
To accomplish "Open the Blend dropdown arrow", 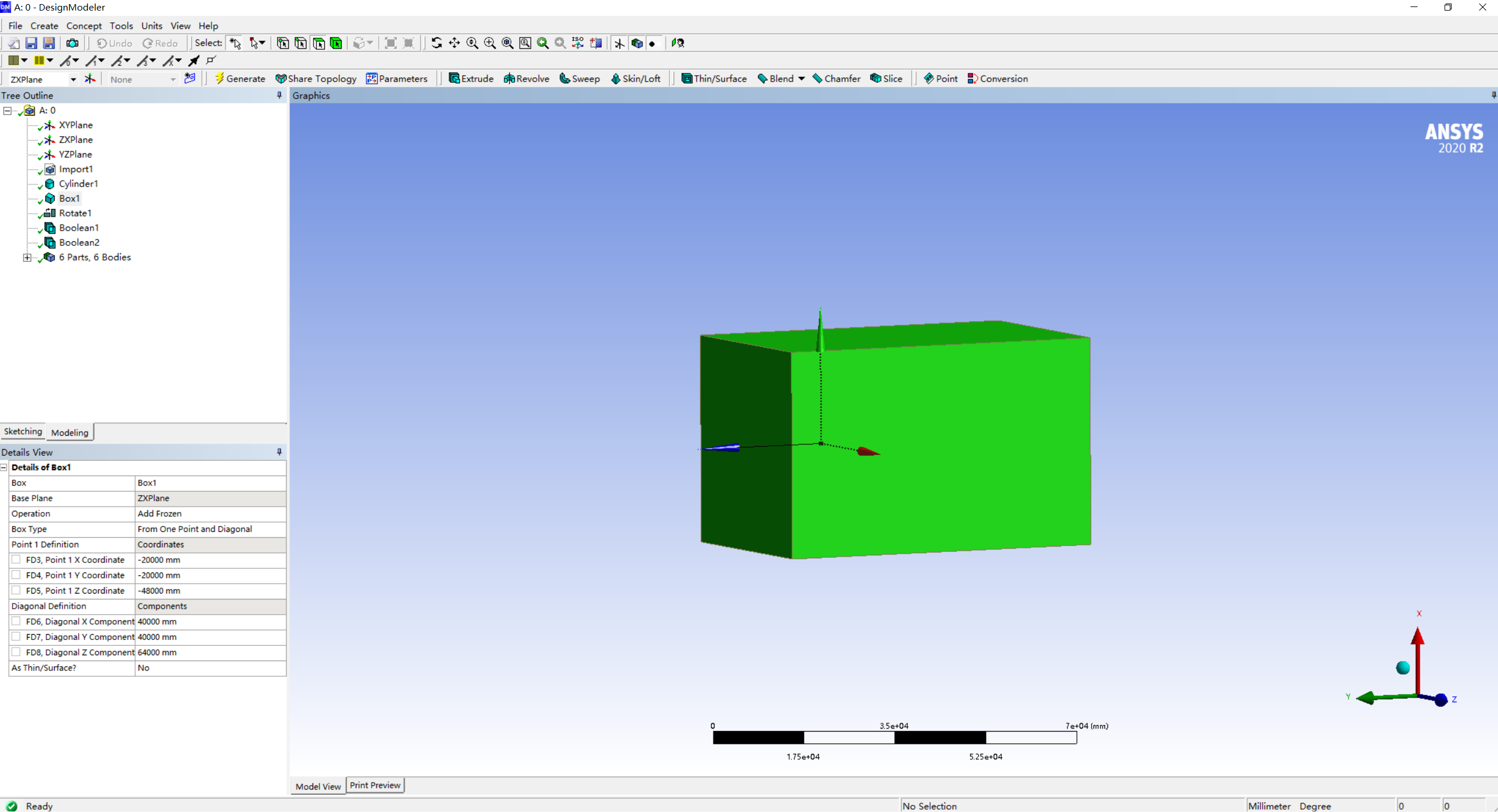I will click(x=802, y=79).
